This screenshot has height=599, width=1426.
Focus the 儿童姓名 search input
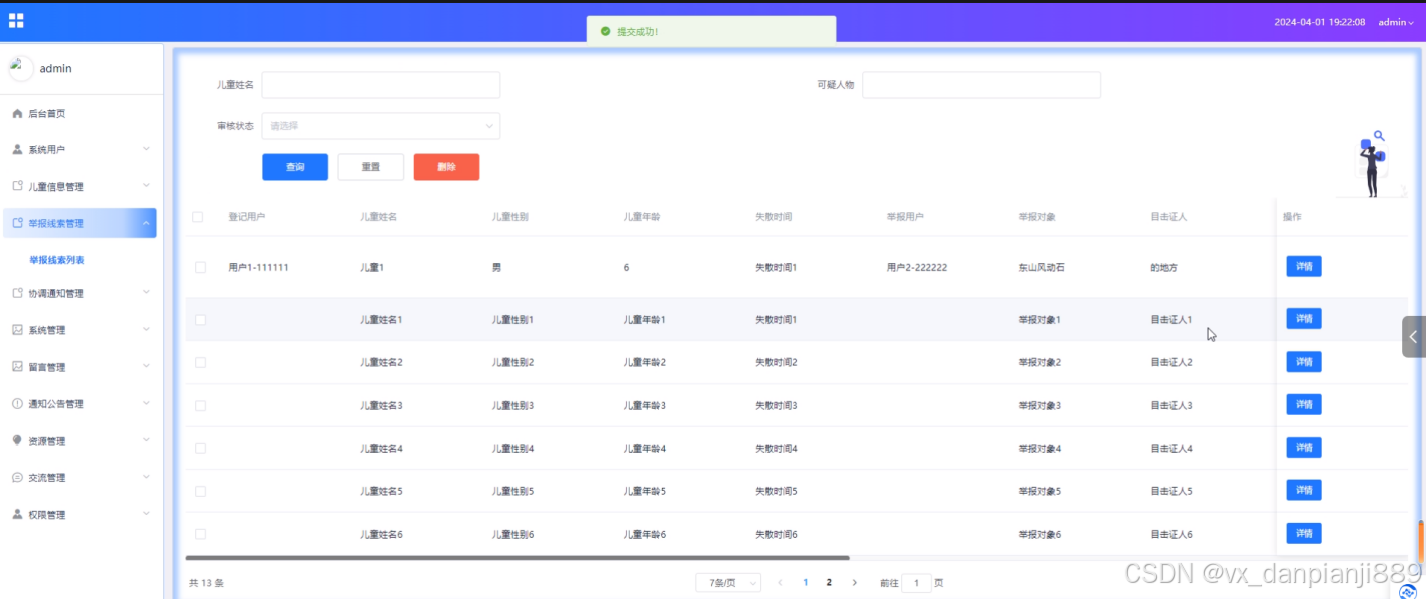(381, 85)
